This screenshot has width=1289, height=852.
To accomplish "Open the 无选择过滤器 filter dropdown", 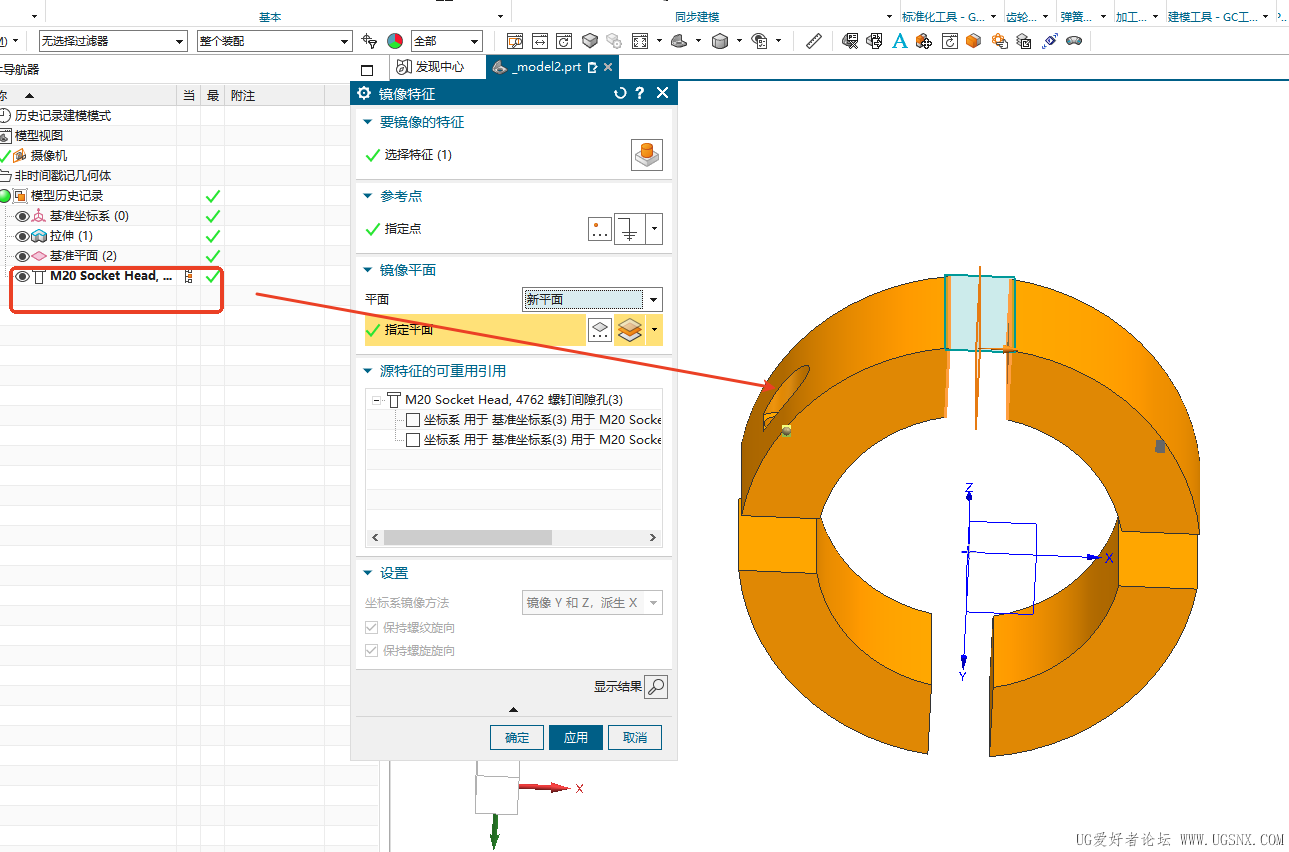I will click(x=113, y=41).
